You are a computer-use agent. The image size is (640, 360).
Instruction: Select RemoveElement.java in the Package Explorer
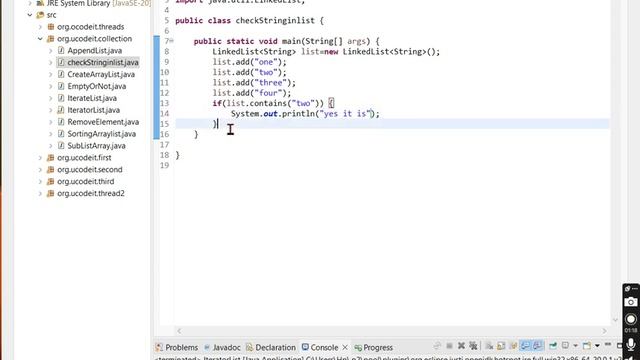[x=103, y=122]
